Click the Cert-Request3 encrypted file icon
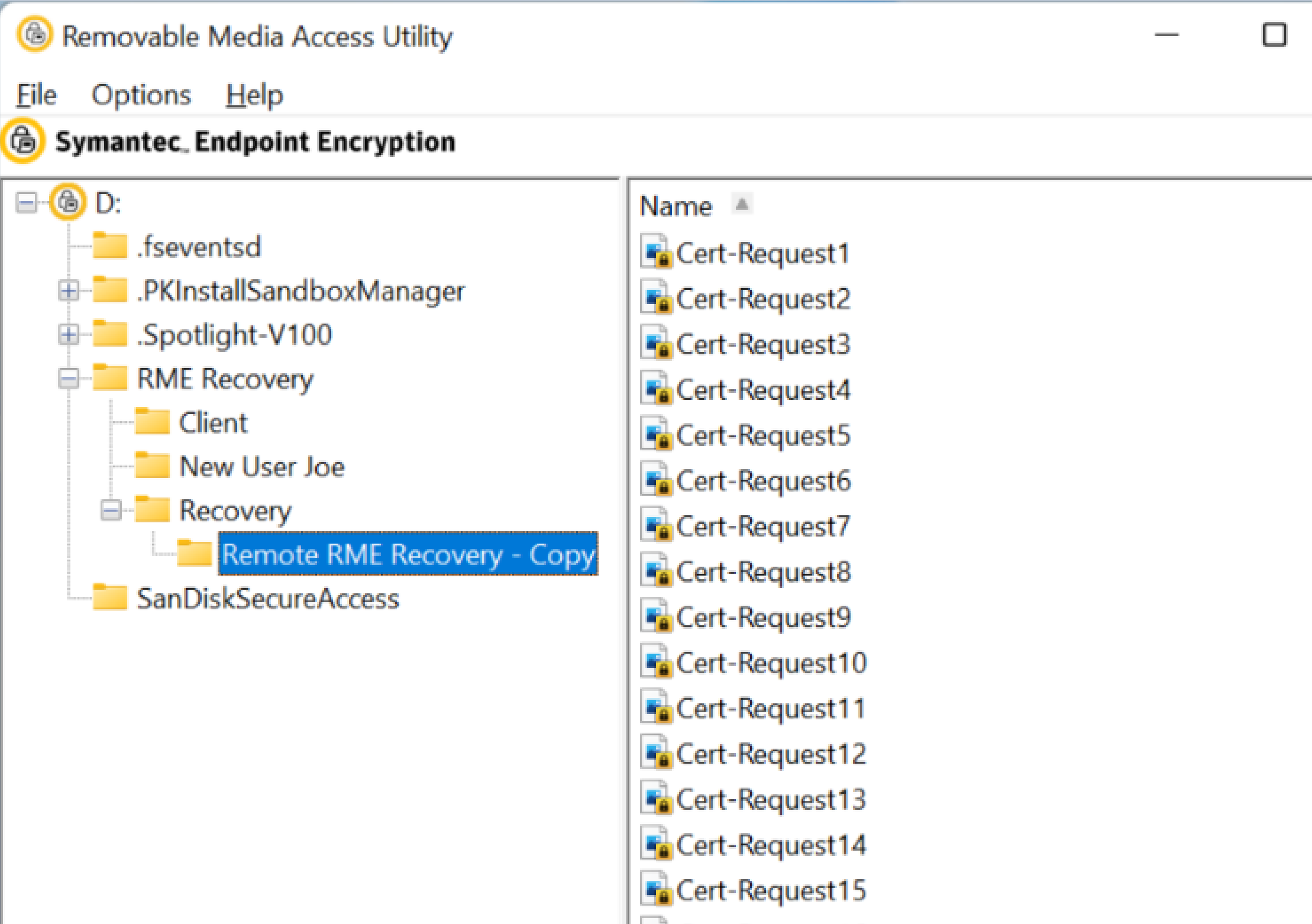Viewport: 1312px width, 924px height. tap(656, 343)
